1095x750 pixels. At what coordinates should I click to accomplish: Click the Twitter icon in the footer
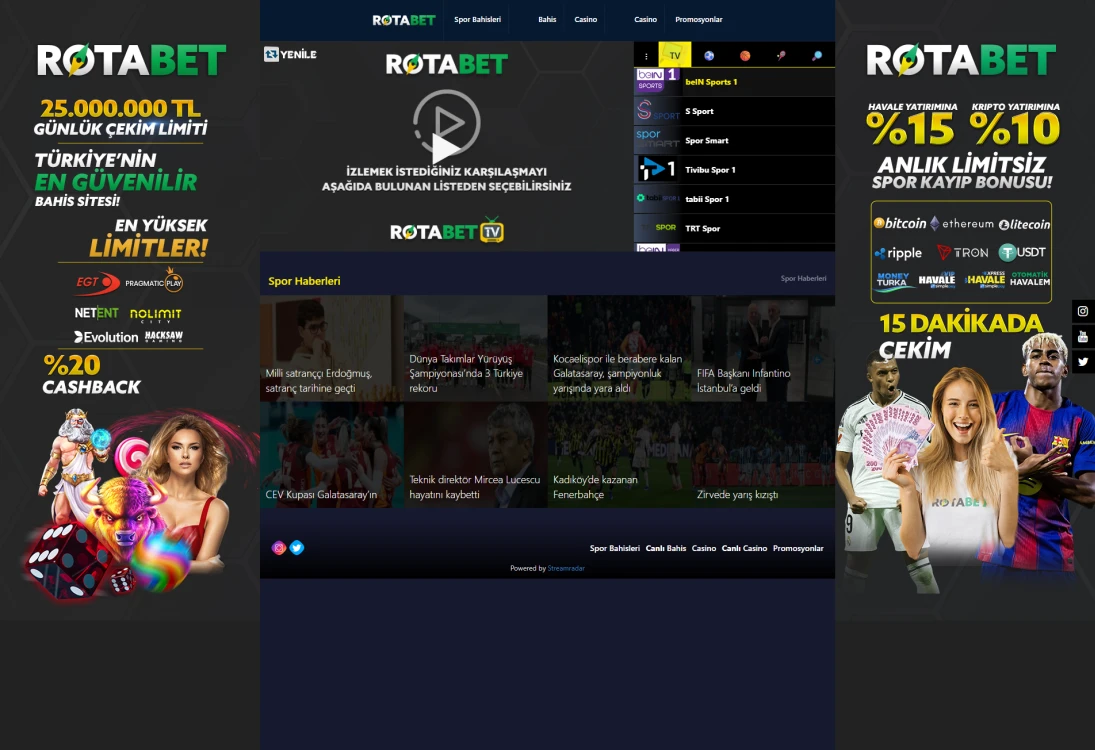pyautogui.click(x=296, y=548)
